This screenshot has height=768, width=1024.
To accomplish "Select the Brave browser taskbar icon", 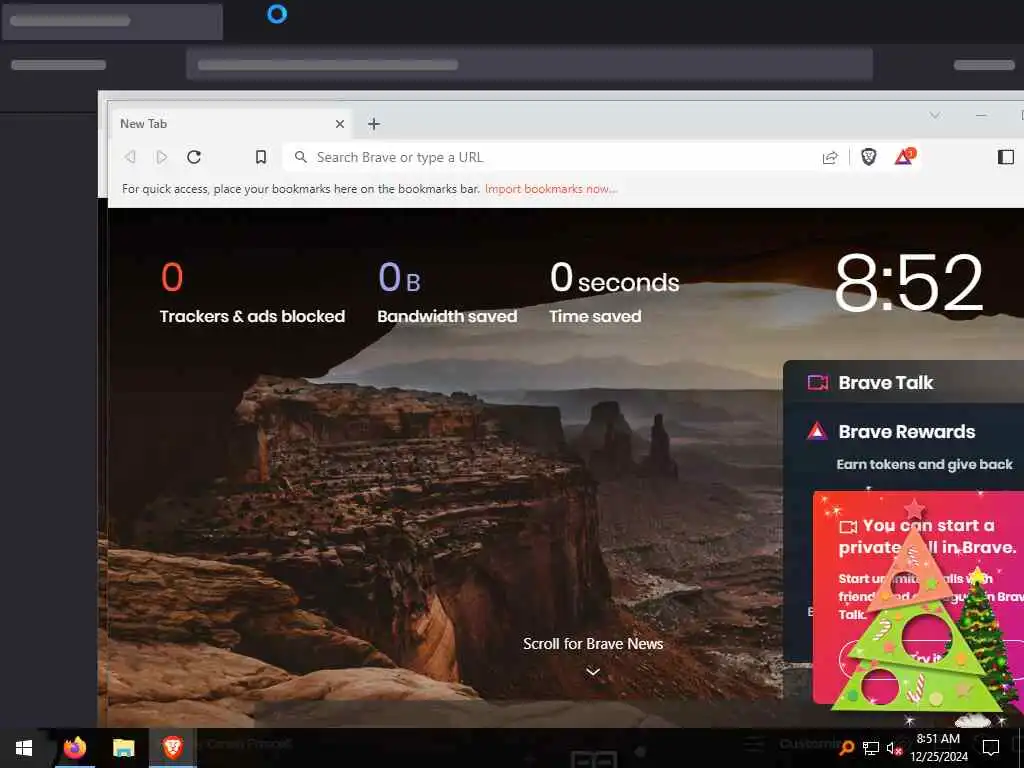I will coord(172,748).
